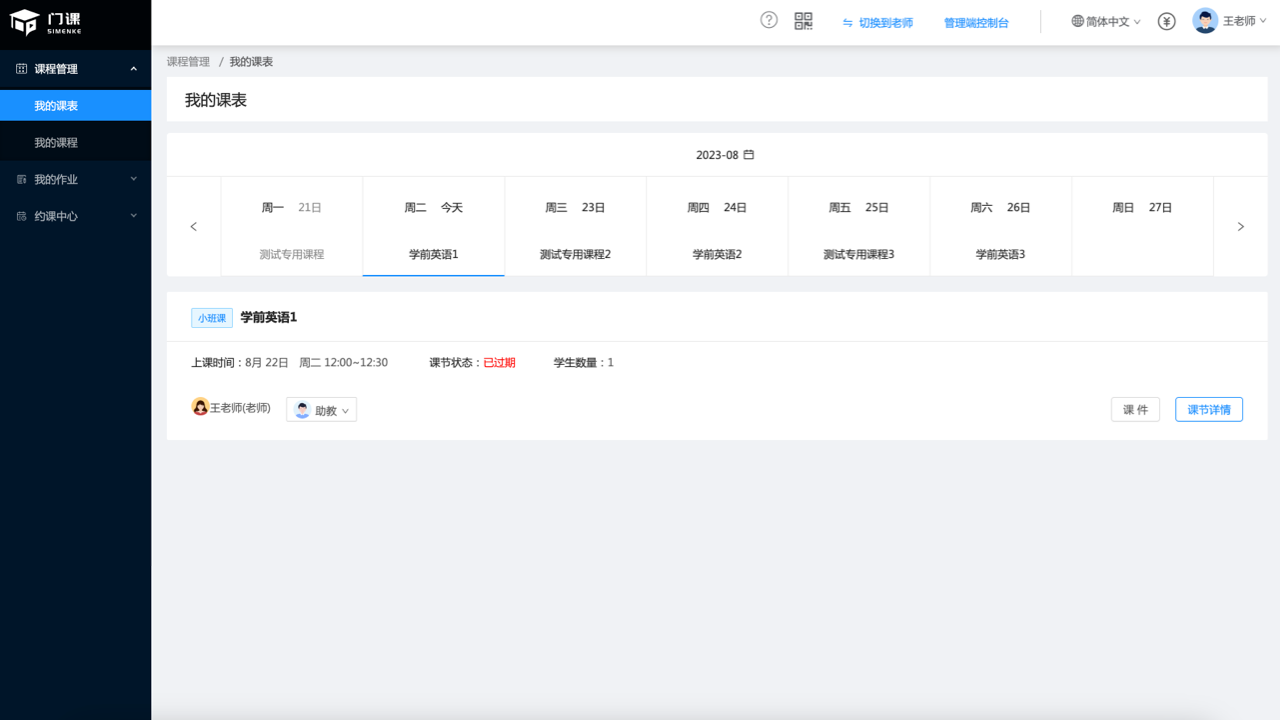Open 课节详情 lesson detail page

click(x=1208, y=409)
